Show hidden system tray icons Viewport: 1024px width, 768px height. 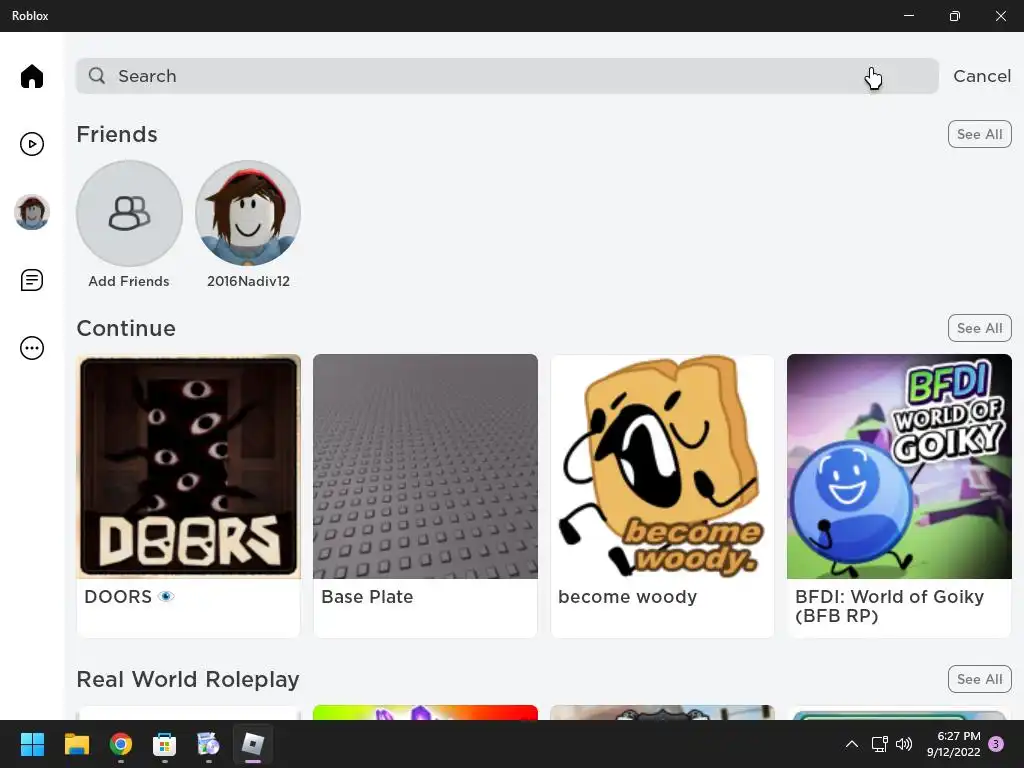[x=852, y=744]
